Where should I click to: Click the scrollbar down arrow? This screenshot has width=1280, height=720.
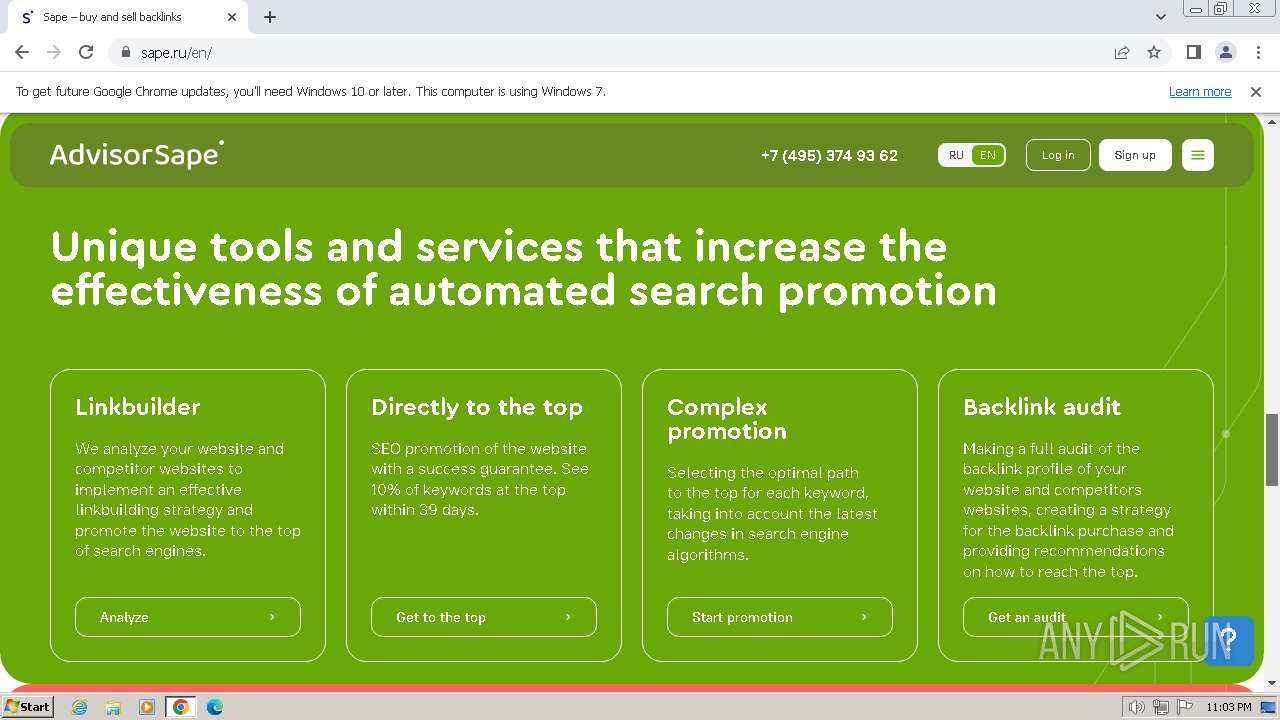coord(1272,682)
